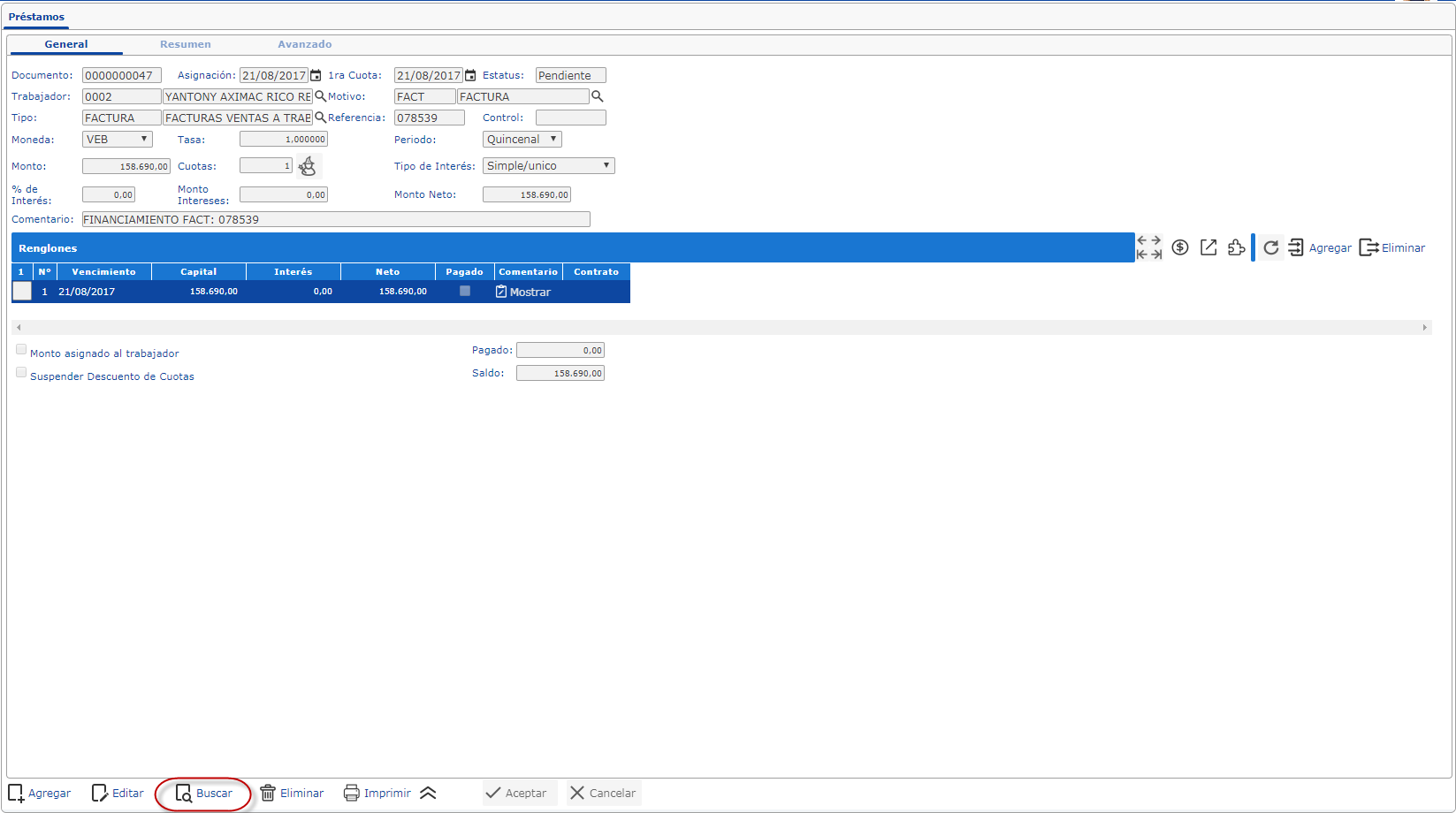Click the puzzle piece icon in Renglones toolbar

coord(1236,247)
